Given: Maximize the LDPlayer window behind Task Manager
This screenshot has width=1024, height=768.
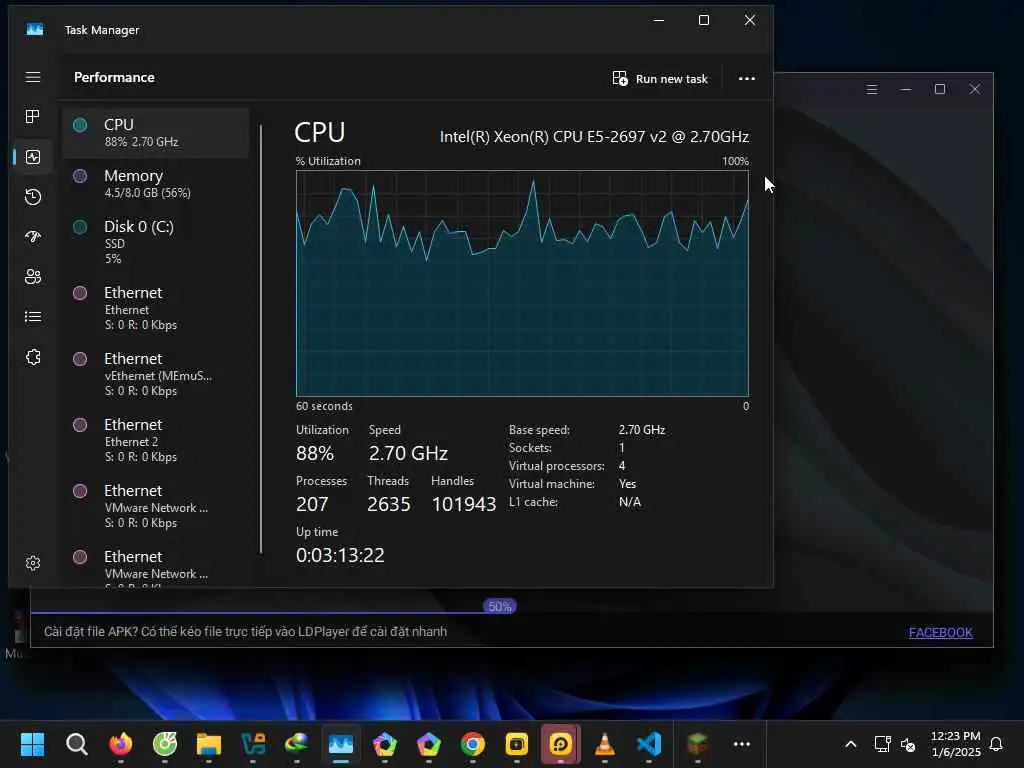Looking at the screenshot, I should tap(940, 89).
